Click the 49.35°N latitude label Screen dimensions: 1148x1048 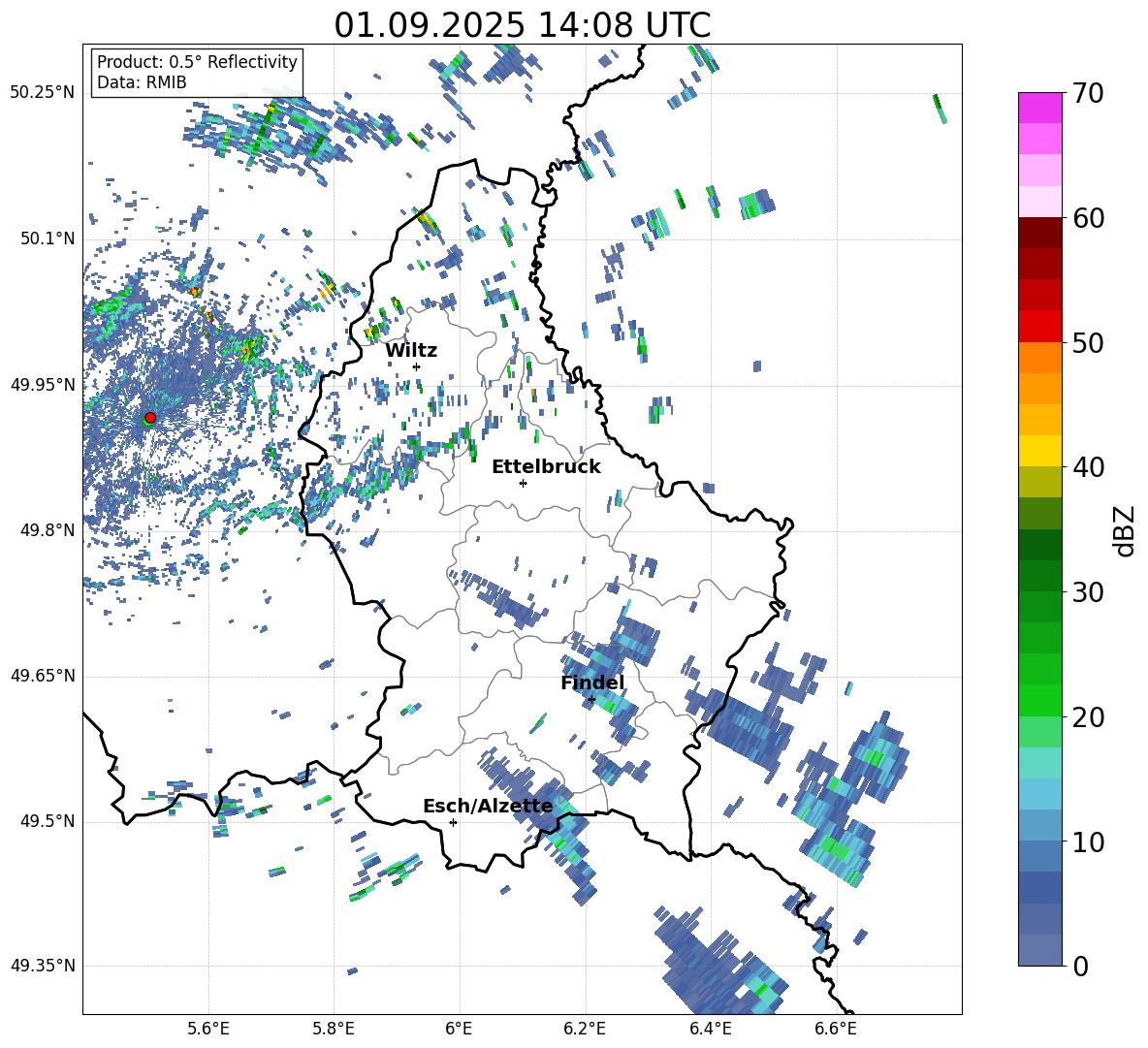pos(43,966)
